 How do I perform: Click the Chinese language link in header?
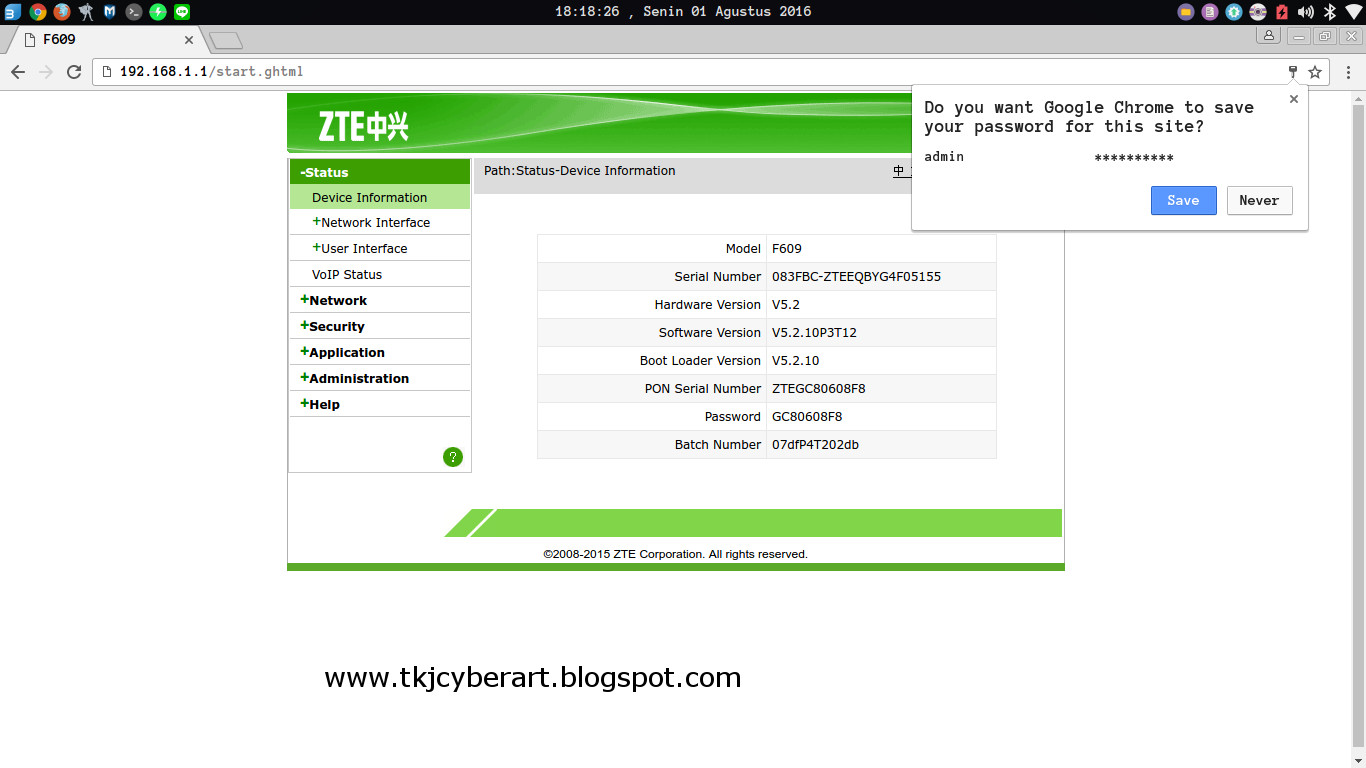click(x=901, y=171)
